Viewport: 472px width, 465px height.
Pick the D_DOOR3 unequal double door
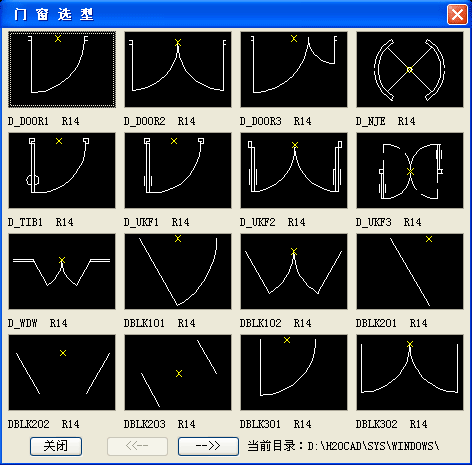294,69
